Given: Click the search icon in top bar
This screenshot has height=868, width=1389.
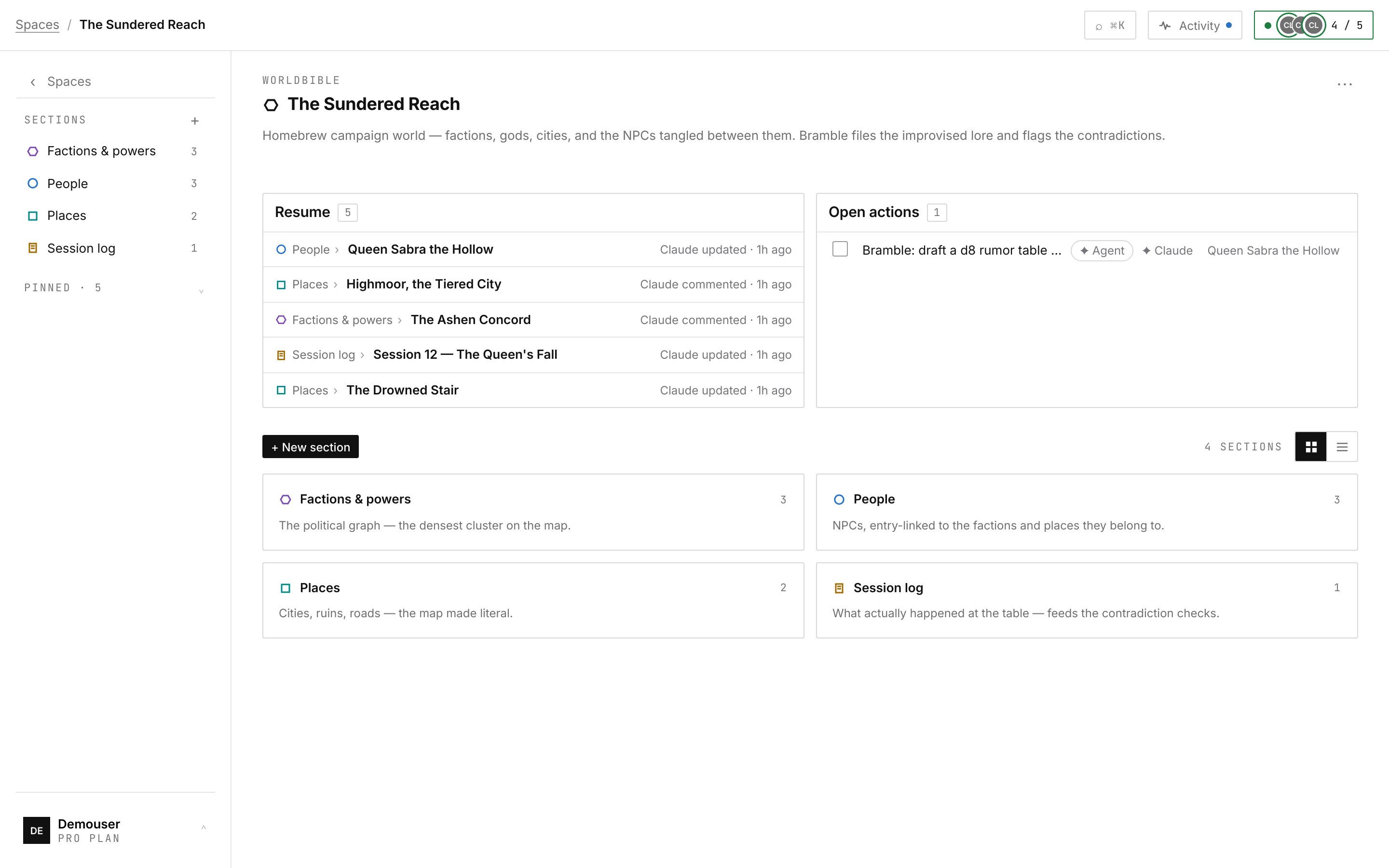Looking at the screenshot, I should (x=1099, y=26).
